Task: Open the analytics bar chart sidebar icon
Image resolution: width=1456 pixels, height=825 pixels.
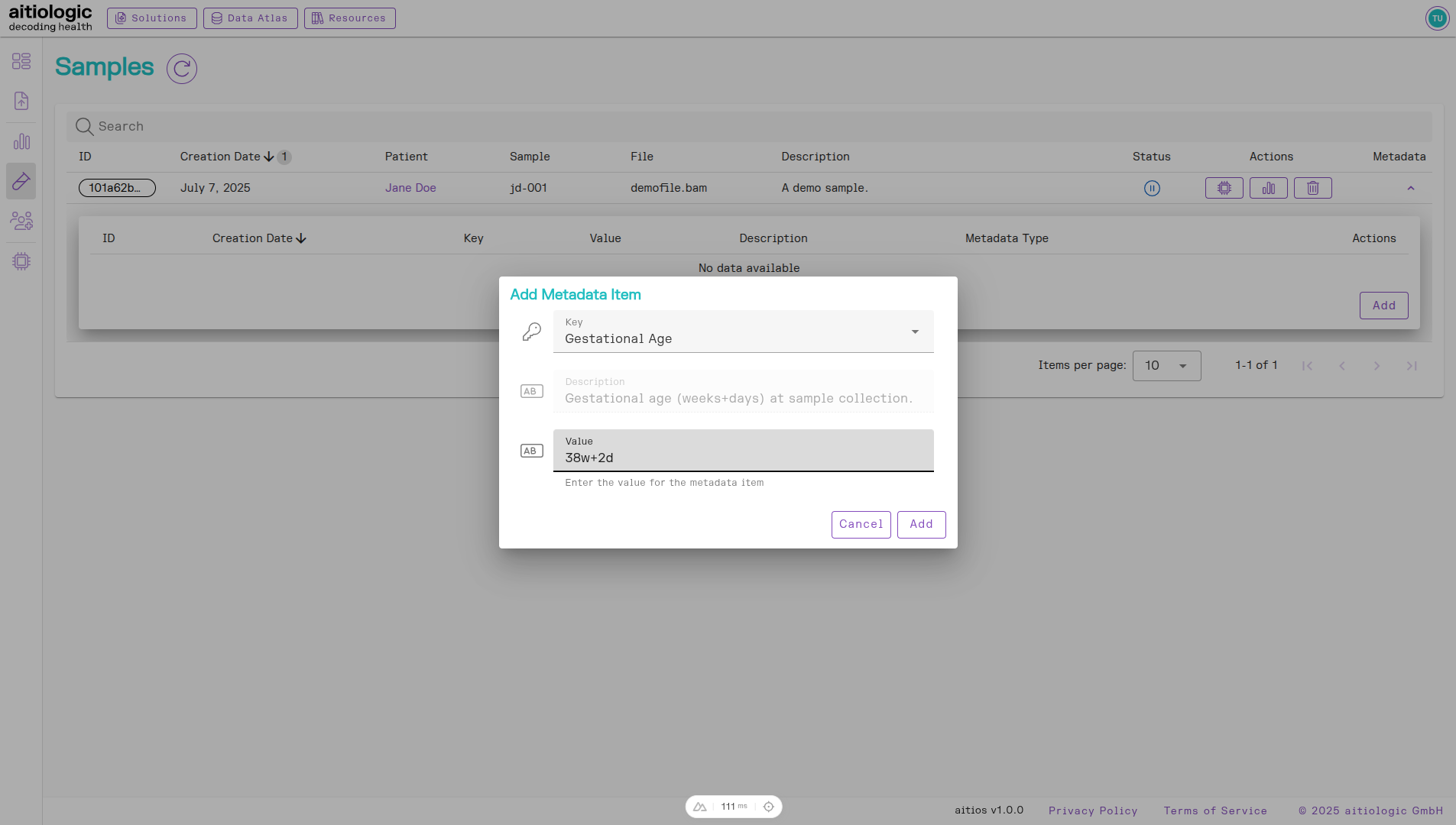Action: (x=21, y=141)
